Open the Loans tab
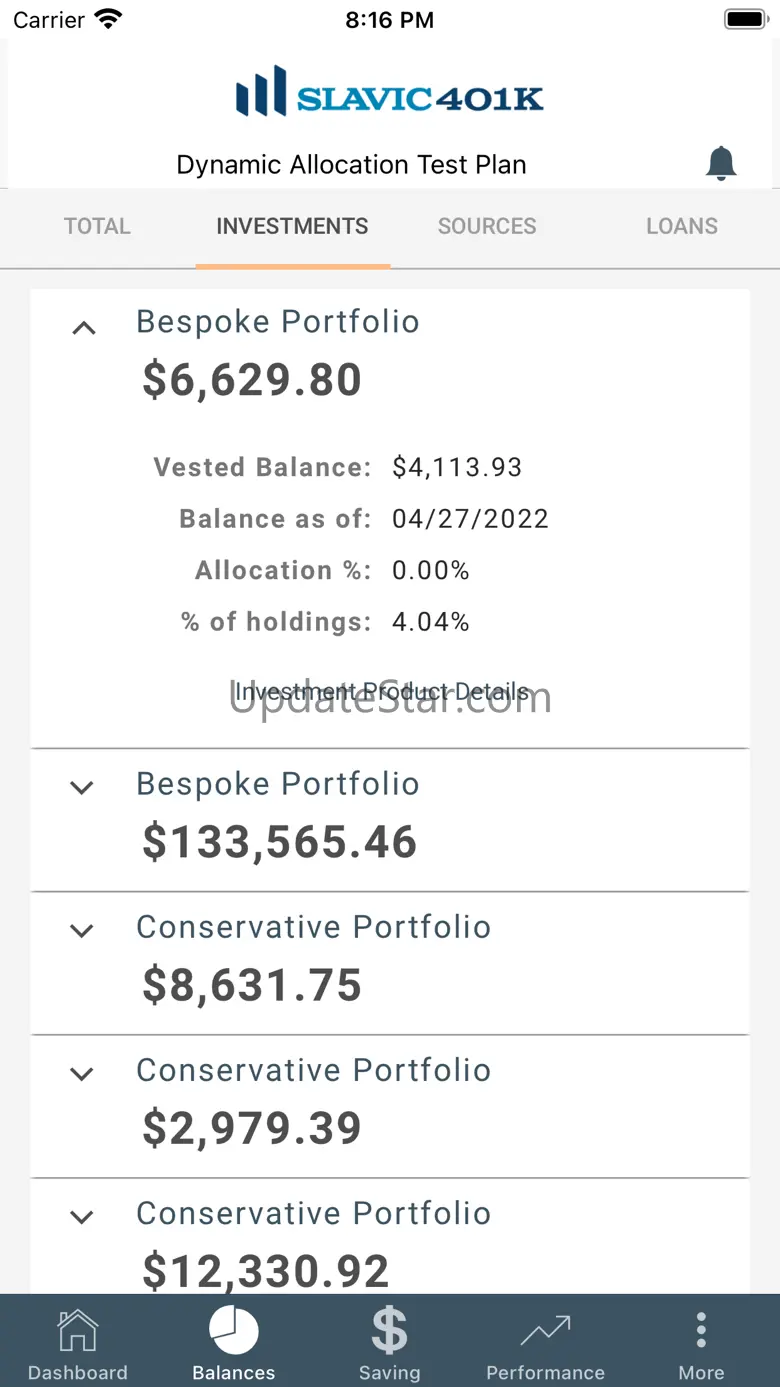This screenshot has height=1387, width=780. [x=682, y=227]
